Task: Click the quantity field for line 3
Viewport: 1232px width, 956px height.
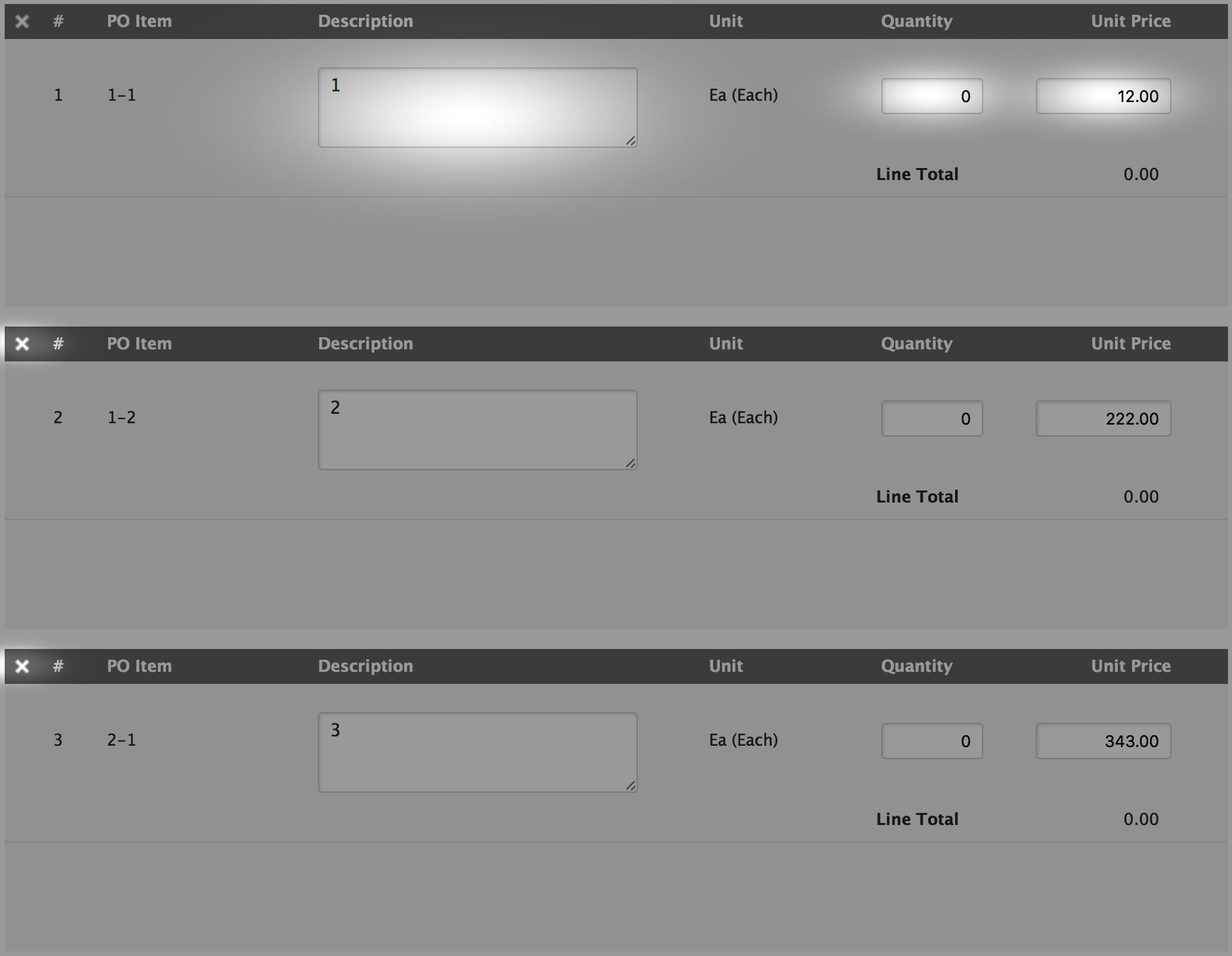Action: pos(932,741)
